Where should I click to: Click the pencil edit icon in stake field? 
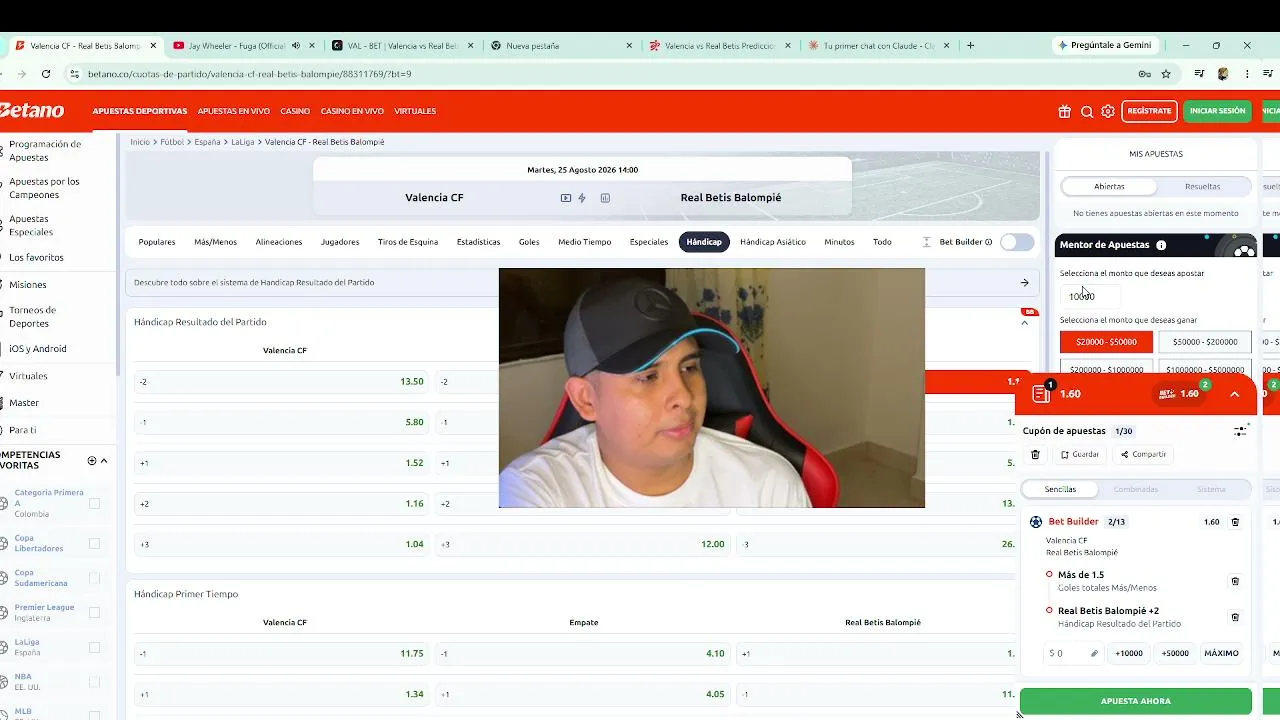[x=1094, y=654]
